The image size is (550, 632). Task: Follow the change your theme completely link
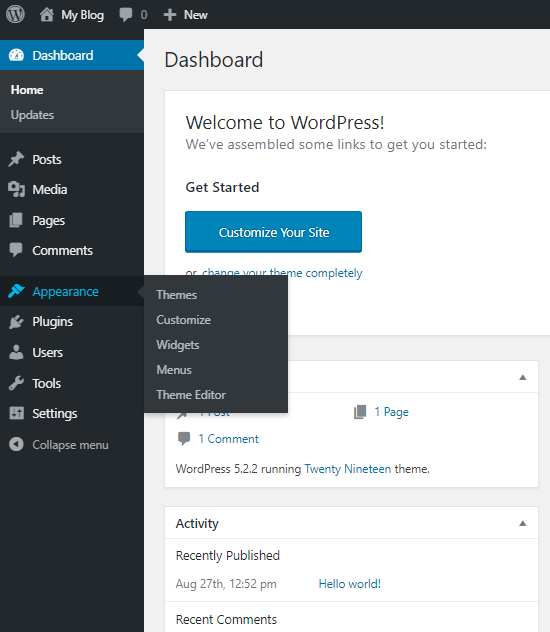282,272
